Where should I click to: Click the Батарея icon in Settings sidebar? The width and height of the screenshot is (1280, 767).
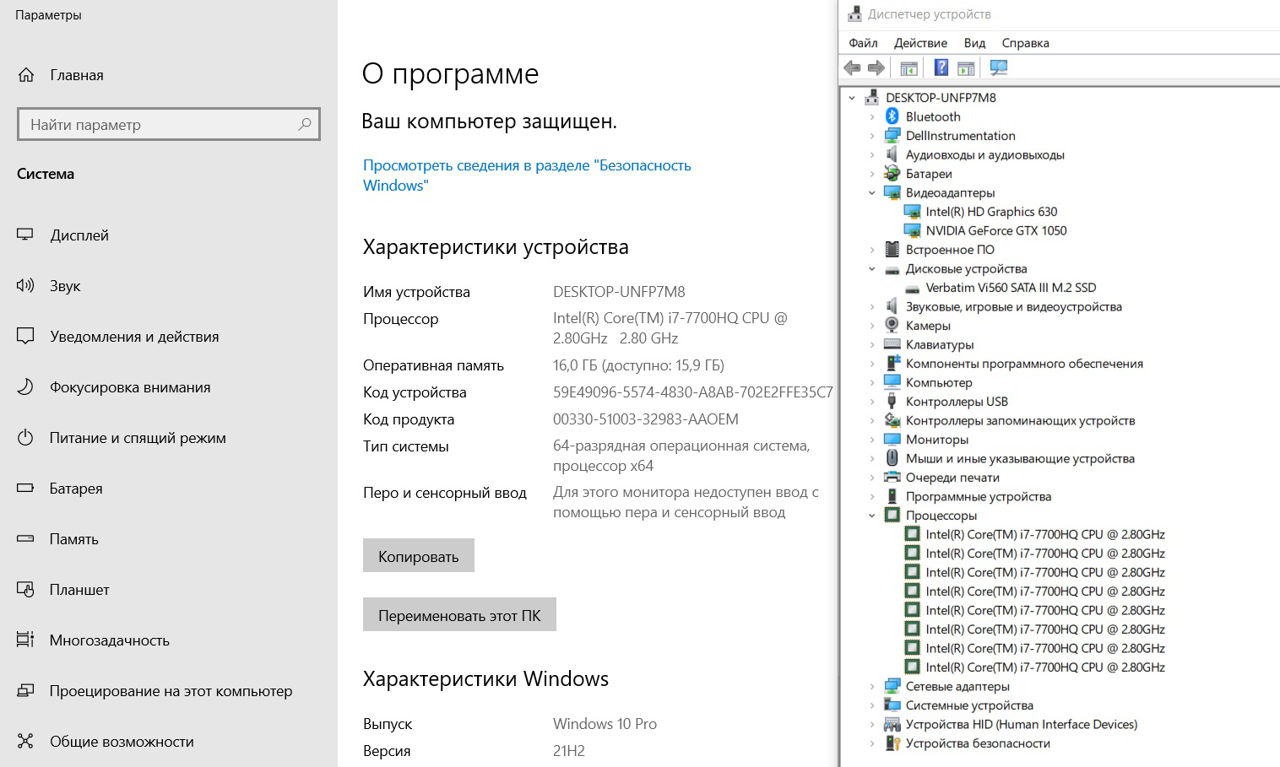coord(26,489)
